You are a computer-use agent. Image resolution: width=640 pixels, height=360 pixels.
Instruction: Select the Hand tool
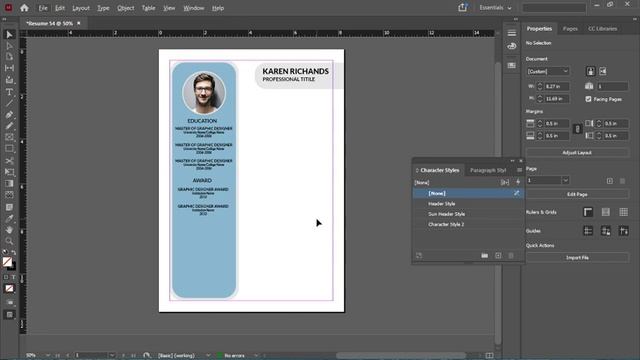click(9, 230)
